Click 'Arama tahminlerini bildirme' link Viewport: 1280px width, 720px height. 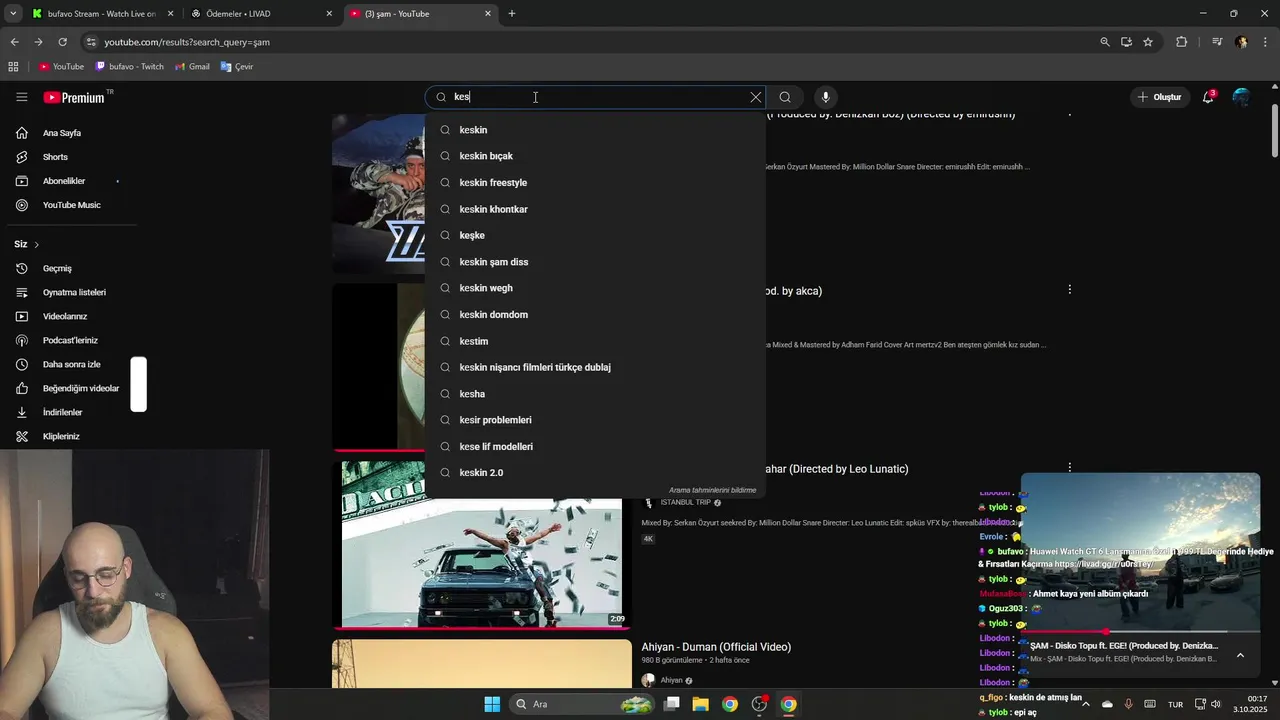click(x=712, y=490)
